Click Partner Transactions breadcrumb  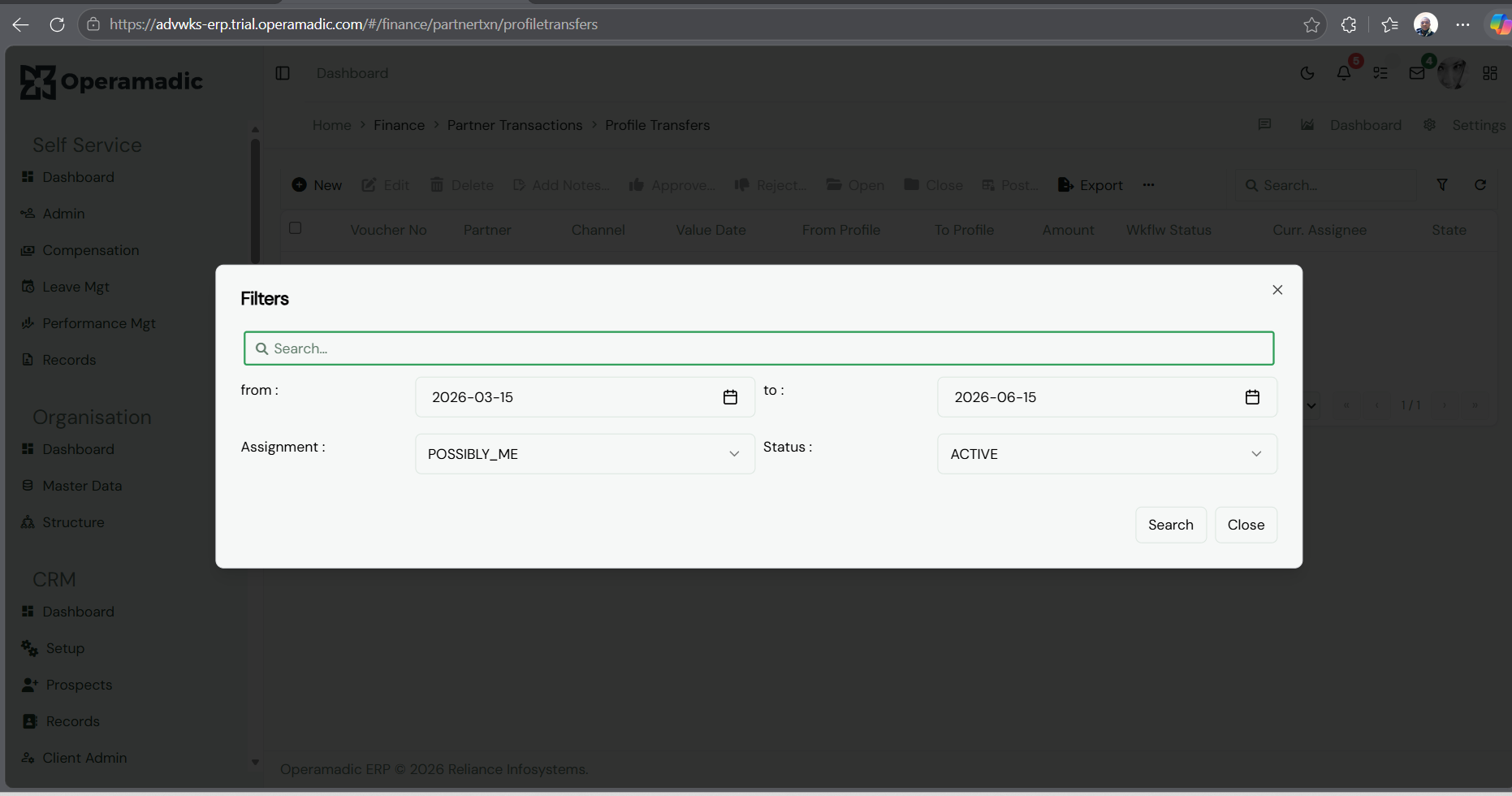pyautogui.click(x=515, y=125)
